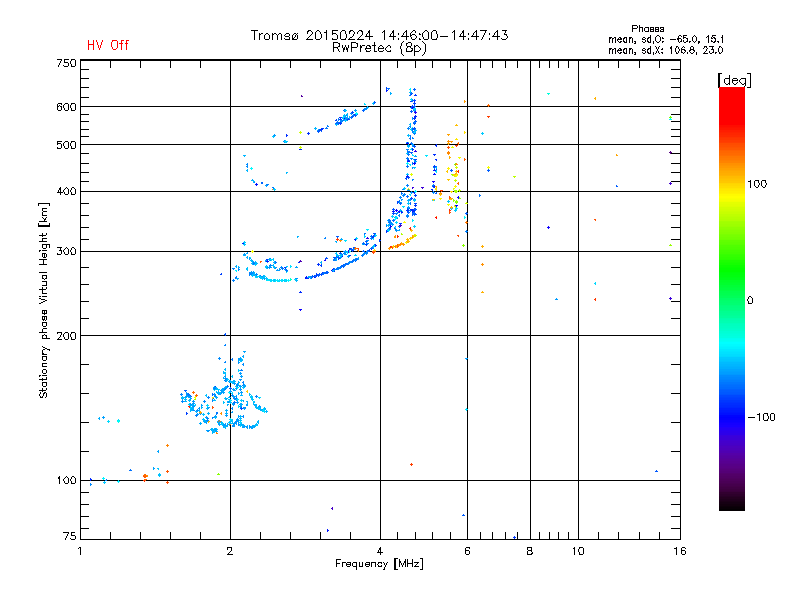Click the 'Frequency [MHz]' axis title
Viewport: 800px width, 600px height.
[379, 564]
